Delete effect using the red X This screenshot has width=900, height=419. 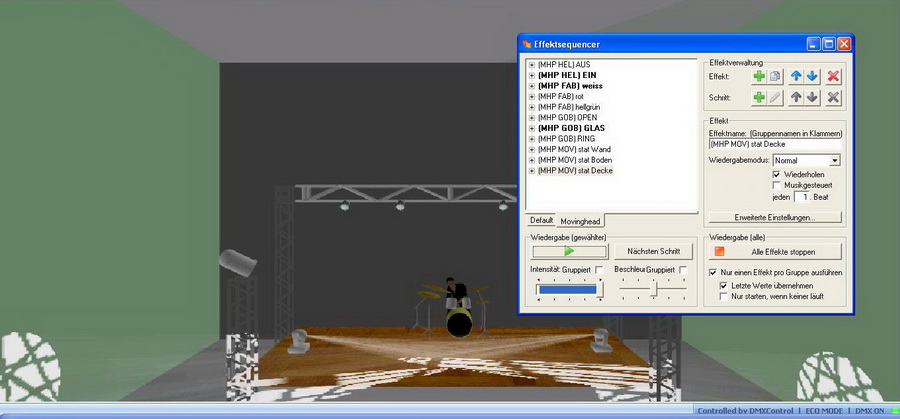click(835, 76)
